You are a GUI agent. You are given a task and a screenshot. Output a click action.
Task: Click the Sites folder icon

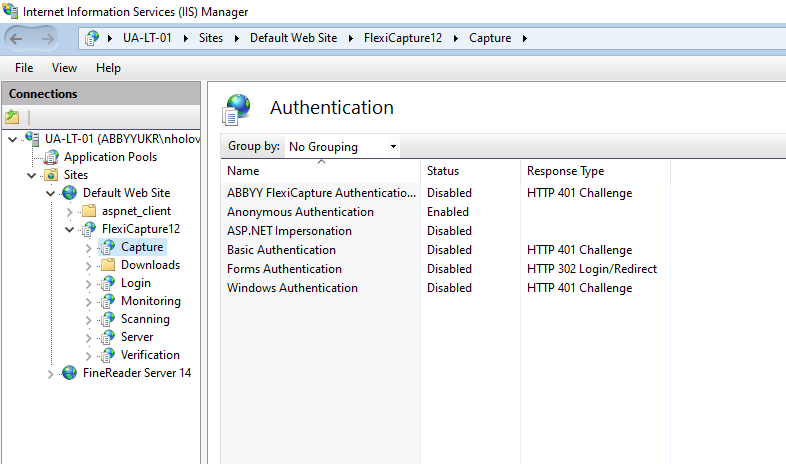51,175
